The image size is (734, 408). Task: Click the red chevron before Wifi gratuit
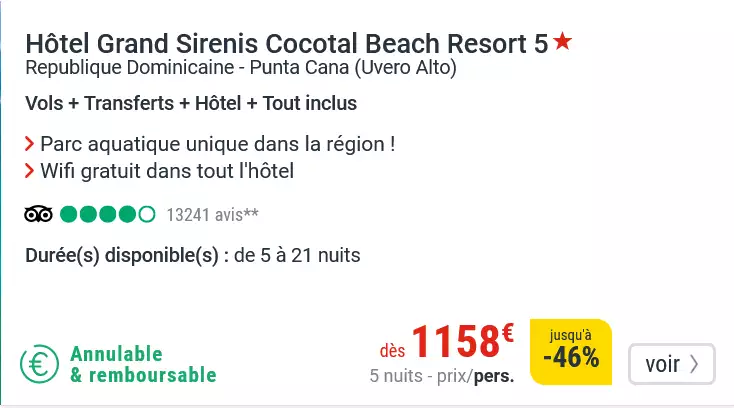coord(30,171)
